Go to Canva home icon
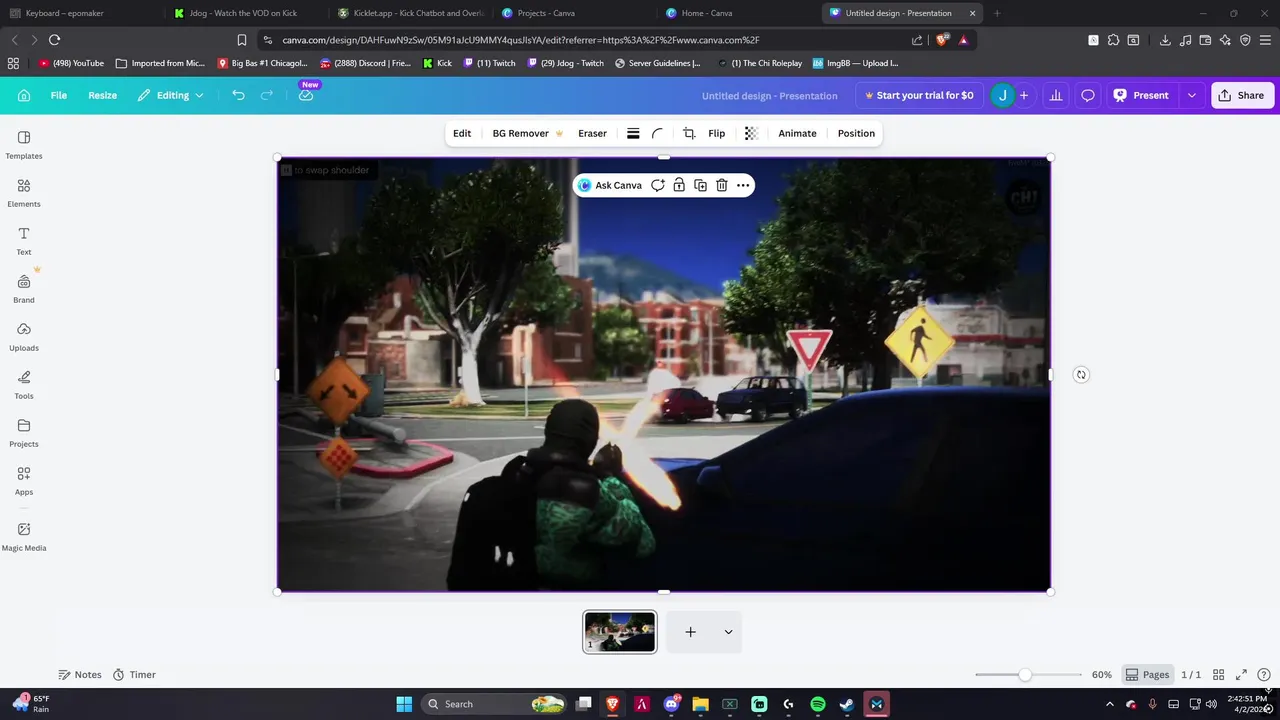 pyautogui.click(x=24, y=95)
